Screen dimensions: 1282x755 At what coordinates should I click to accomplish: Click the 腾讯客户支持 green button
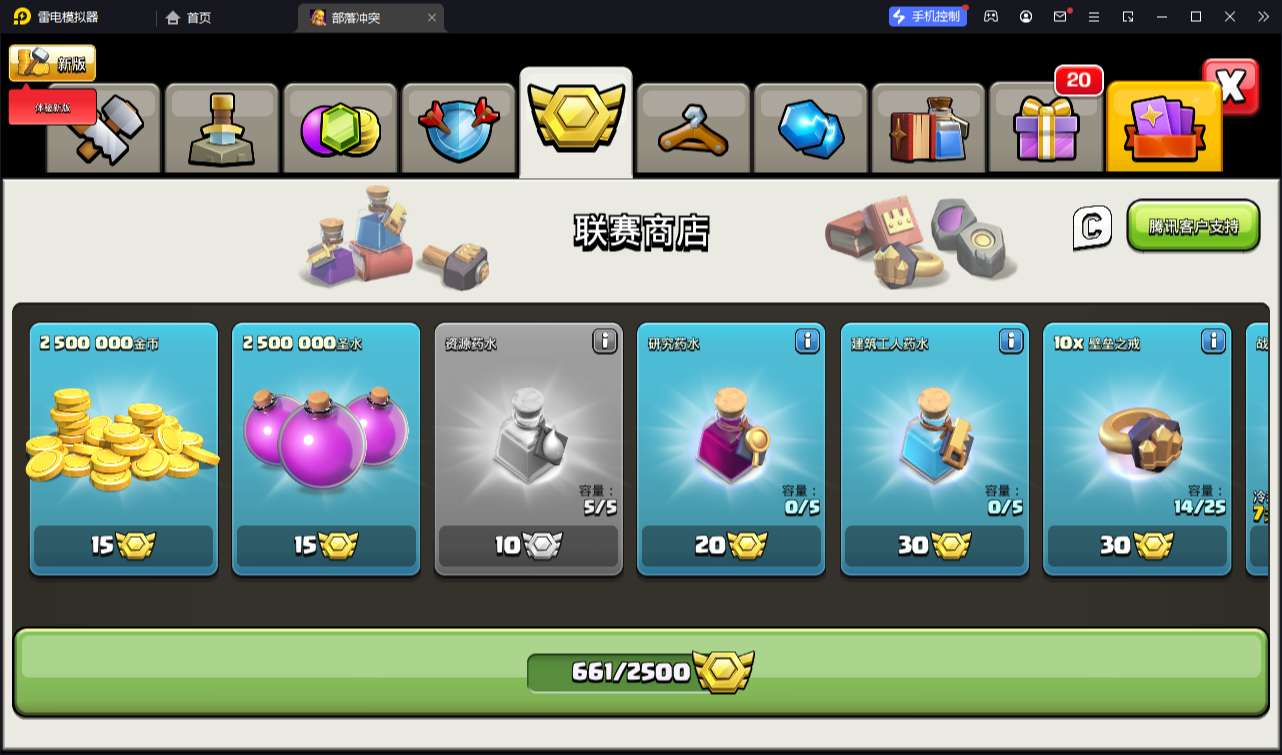tap(1193, 225)
